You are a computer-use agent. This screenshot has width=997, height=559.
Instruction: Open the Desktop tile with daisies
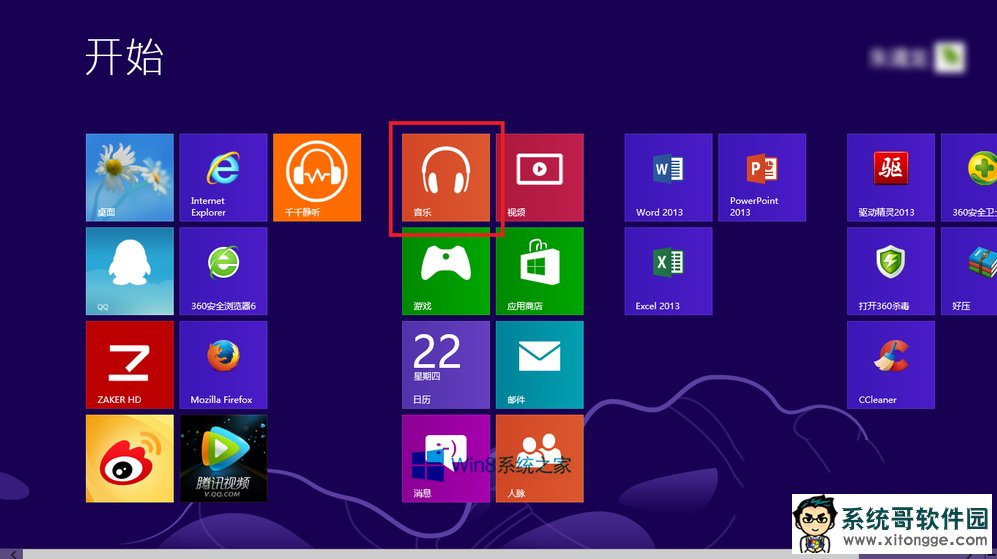click(130, 177)
